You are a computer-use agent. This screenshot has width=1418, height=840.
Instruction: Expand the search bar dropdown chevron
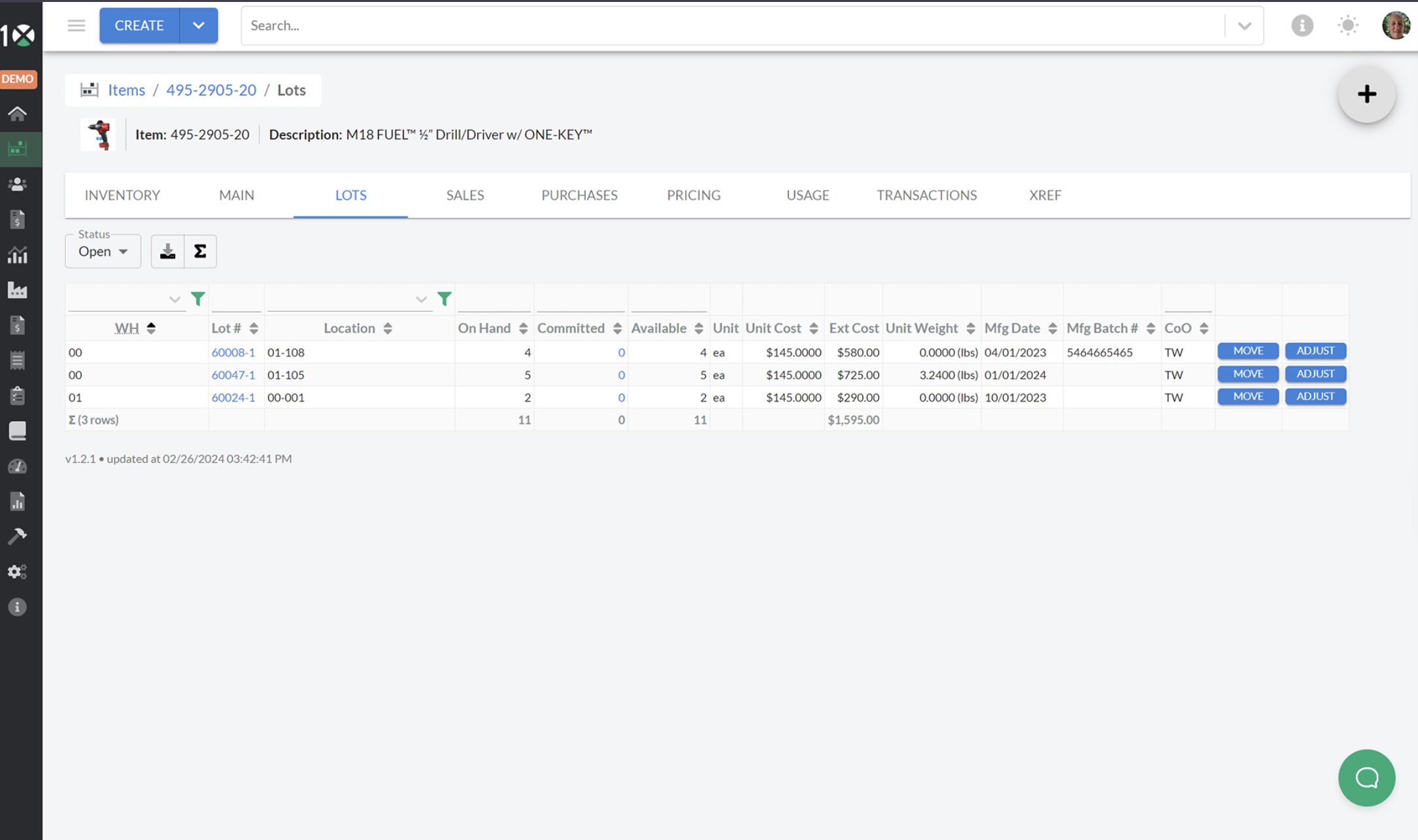(x=1244, y=25)
